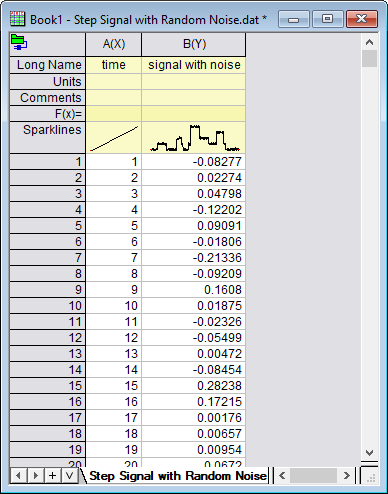Click cell with value -0.08454
388x494 pixels.
(194, 370)
